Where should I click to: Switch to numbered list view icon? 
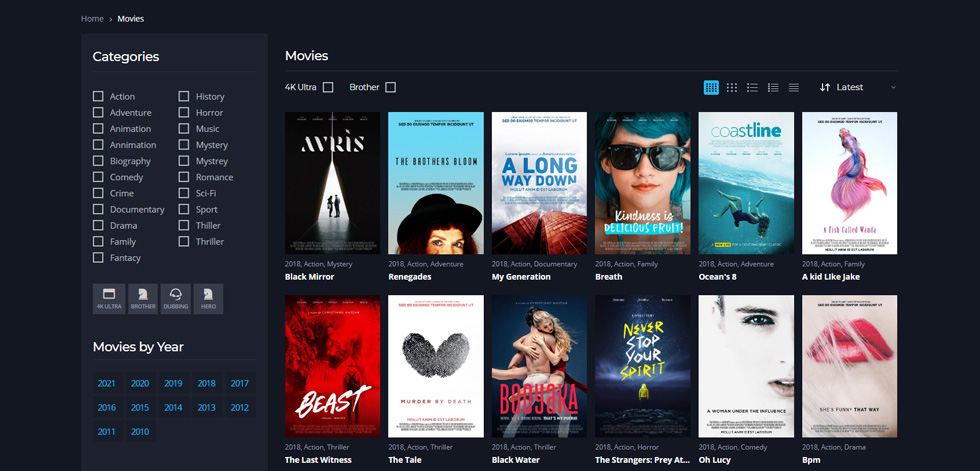(x=773, y=87)
